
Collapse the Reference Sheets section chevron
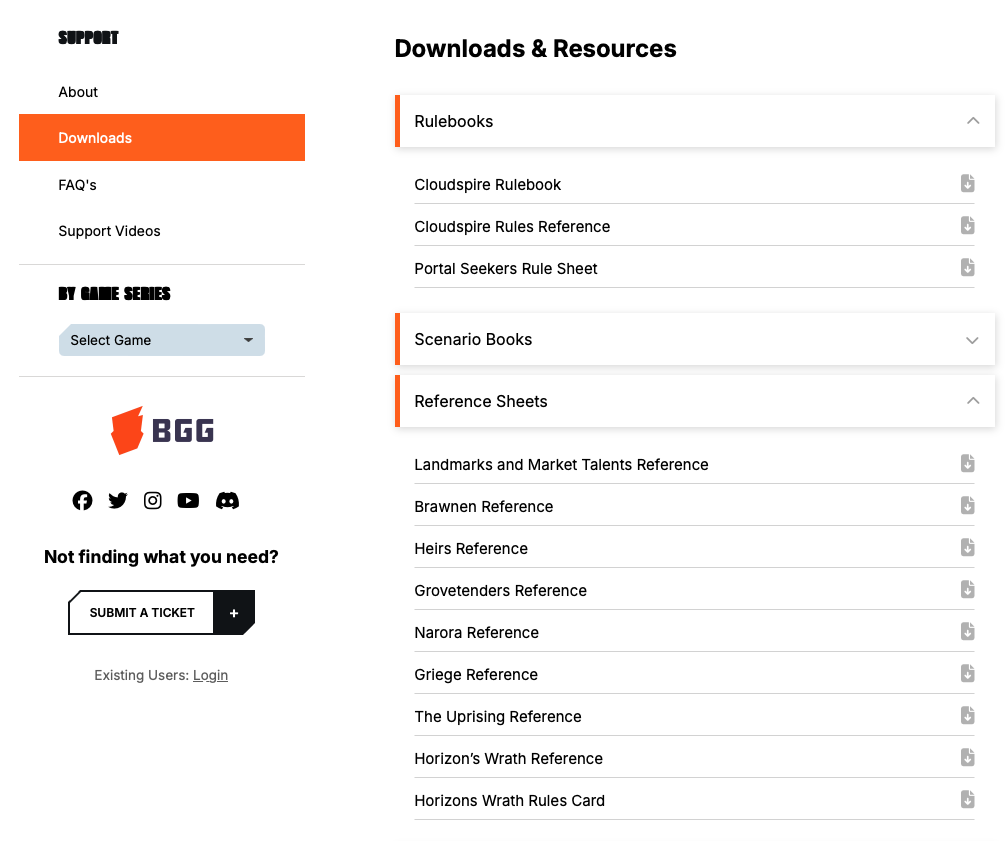973,401
